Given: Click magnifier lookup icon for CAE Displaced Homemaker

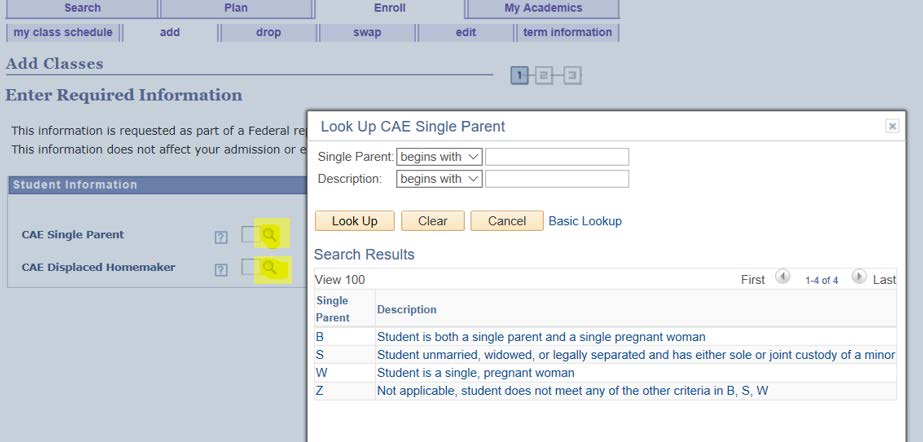Looking at the screenshot, I should coord(270,268).
